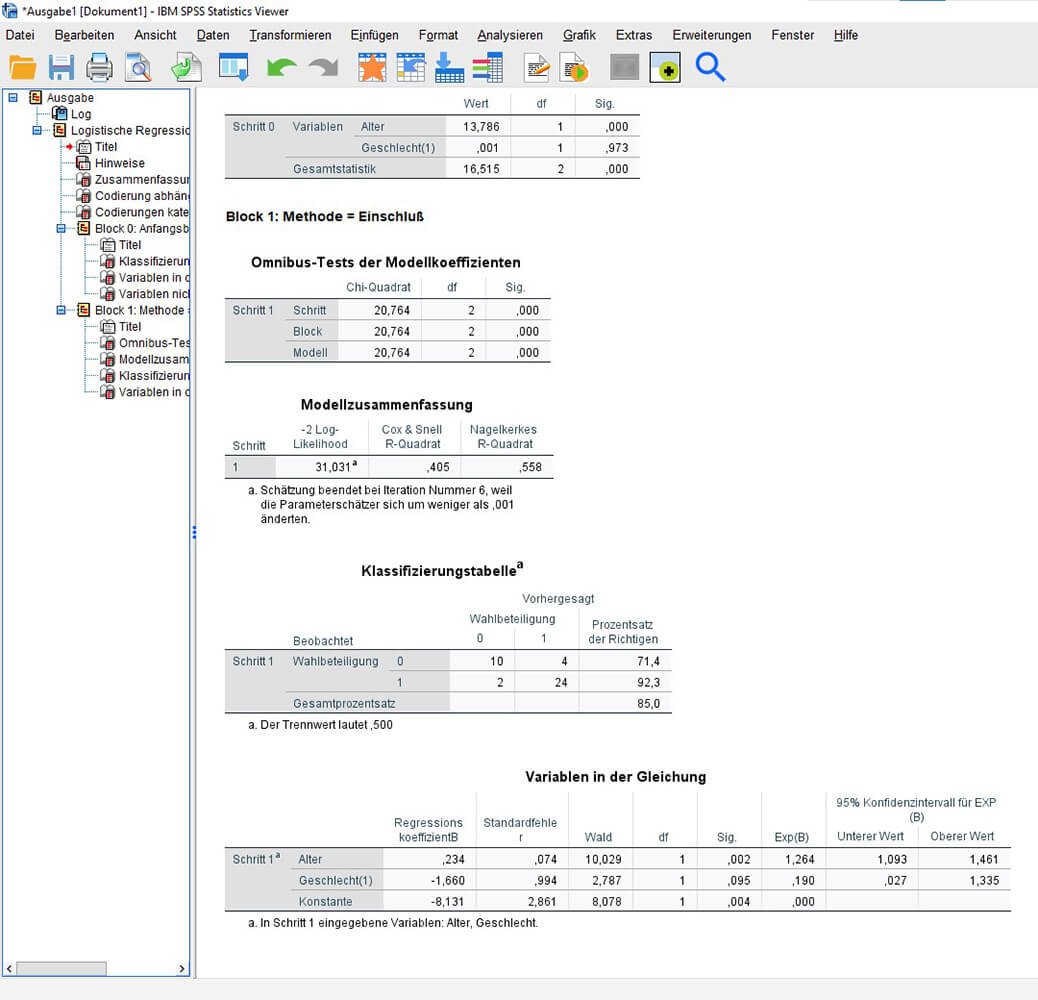Open the Grafik menu
The image size is (1038, 1000).
(x=579, y=34)
